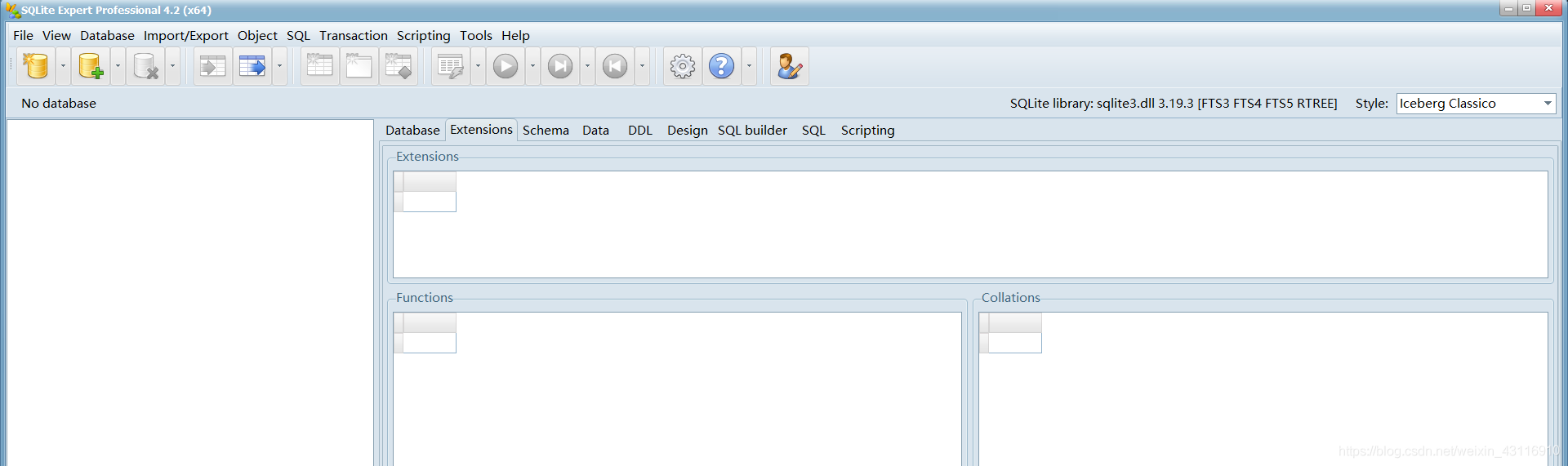The image size is (1568, 466).
Task: Open the Help menu
Action: tap(515, 36)
